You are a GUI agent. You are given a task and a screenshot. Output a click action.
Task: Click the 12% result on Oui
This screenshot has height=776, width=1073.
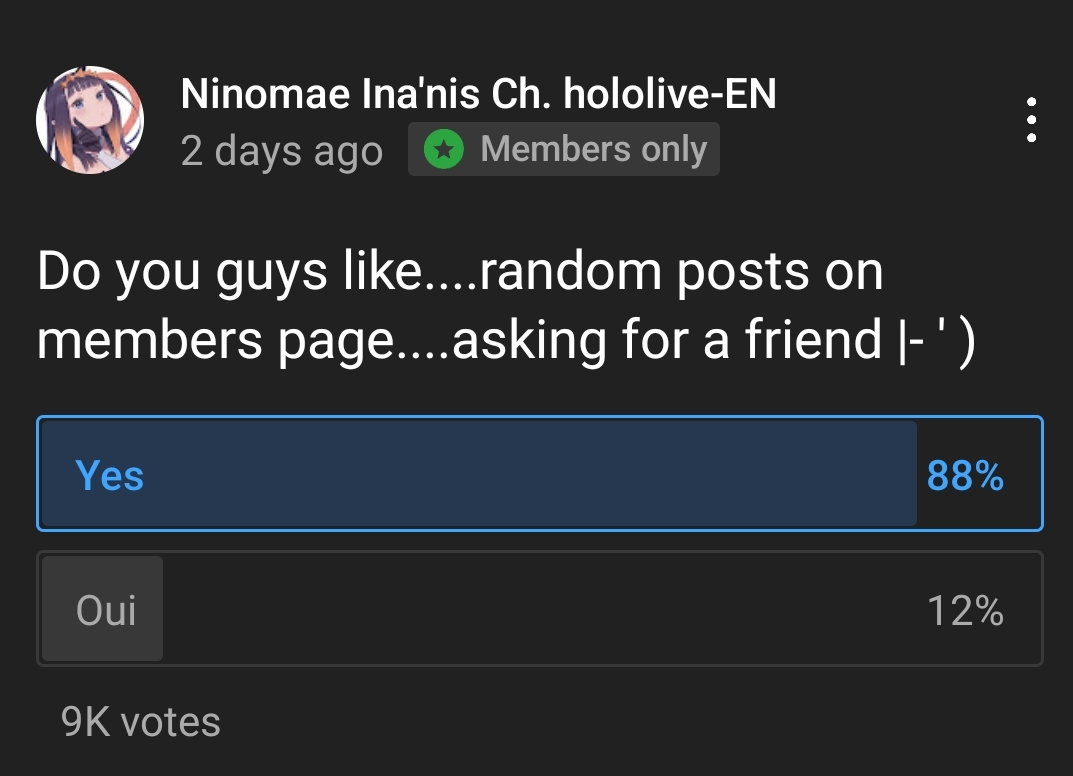[965, 610]
